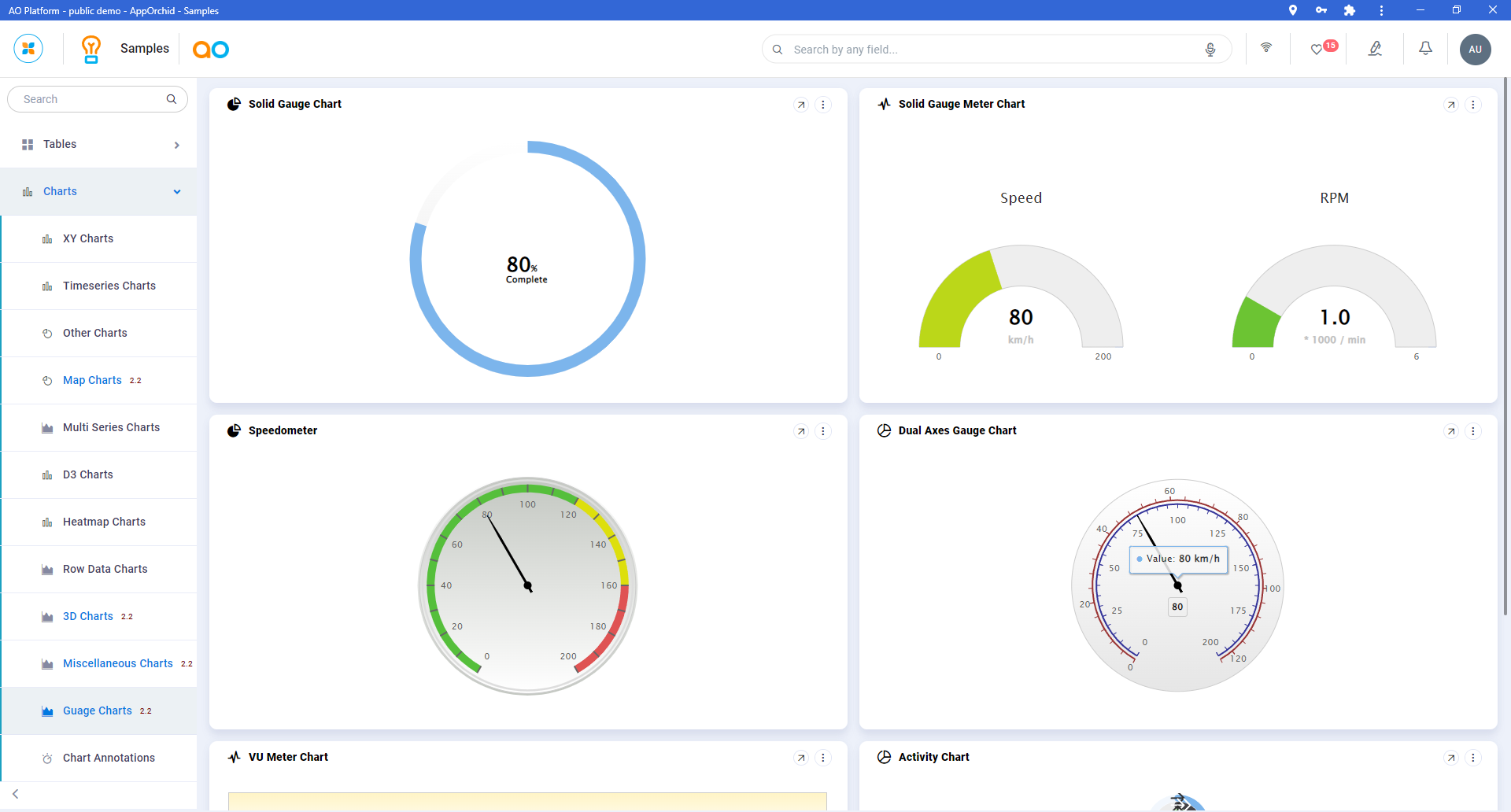The width and height of the screenshot is (1511, 812).
Task: Open D3 Charts
Action: tap(99, 474)
